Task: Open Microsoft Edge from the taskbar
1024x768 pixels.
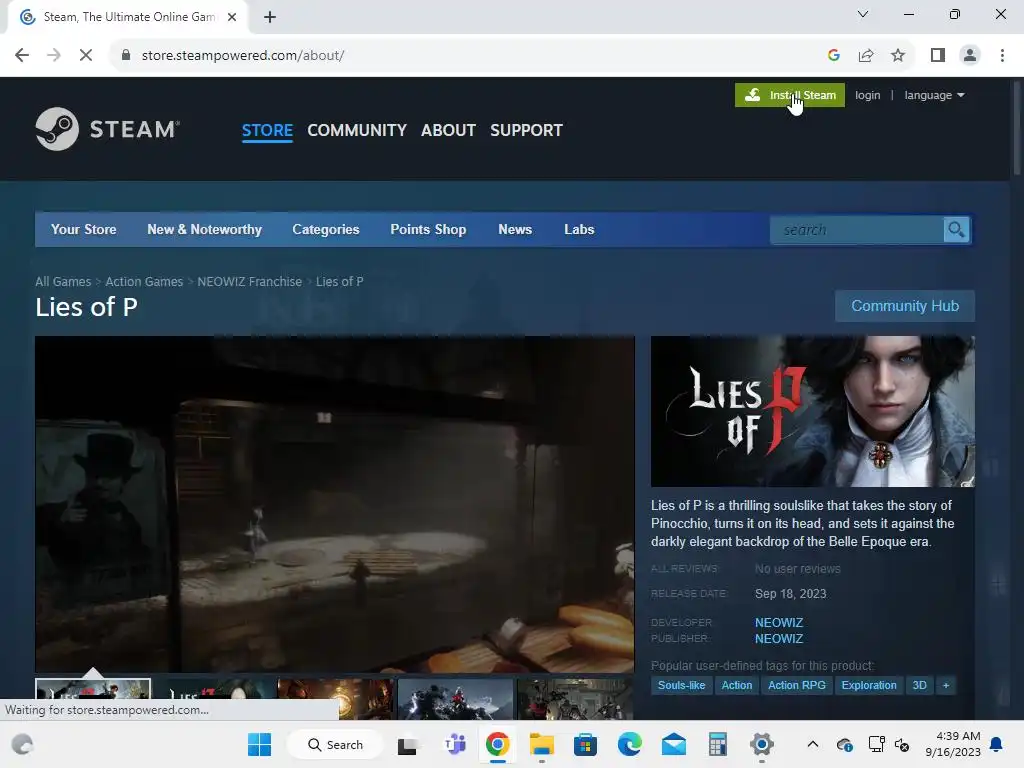Action: point(630,744)
